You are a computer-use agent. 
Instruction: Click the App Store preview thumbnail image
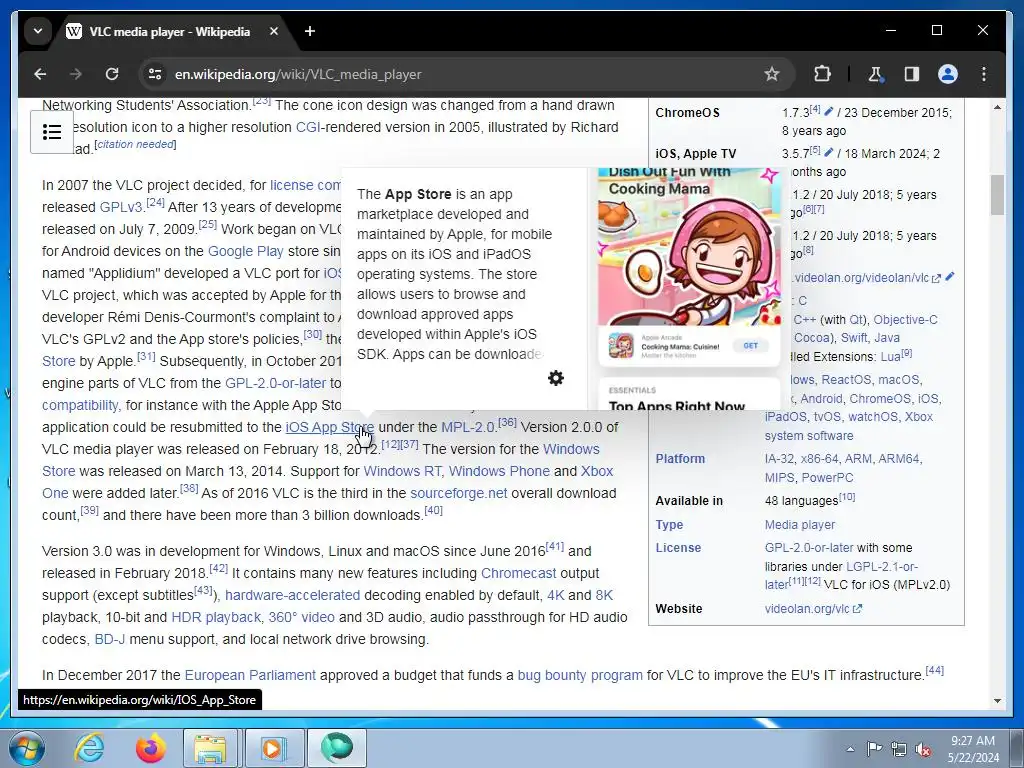coord(689,287)
